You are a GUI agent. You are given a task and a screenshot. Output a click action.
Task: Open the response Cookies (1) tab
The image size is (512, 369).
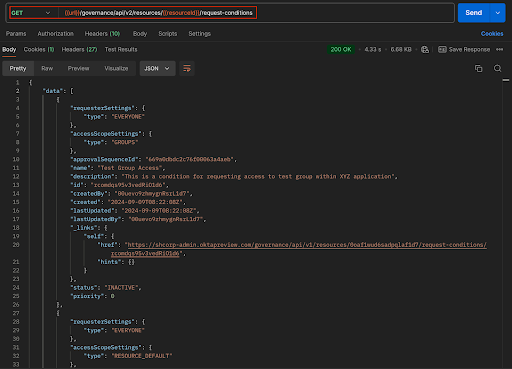39,49
